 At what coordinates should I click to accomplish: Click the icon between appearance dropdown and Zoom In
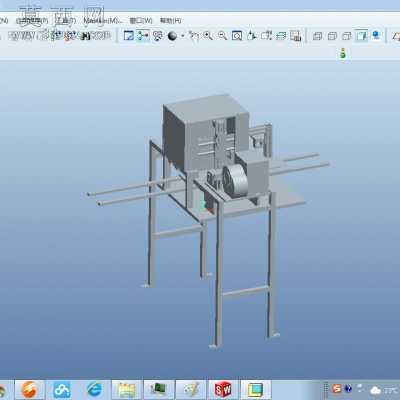(193, 36)
